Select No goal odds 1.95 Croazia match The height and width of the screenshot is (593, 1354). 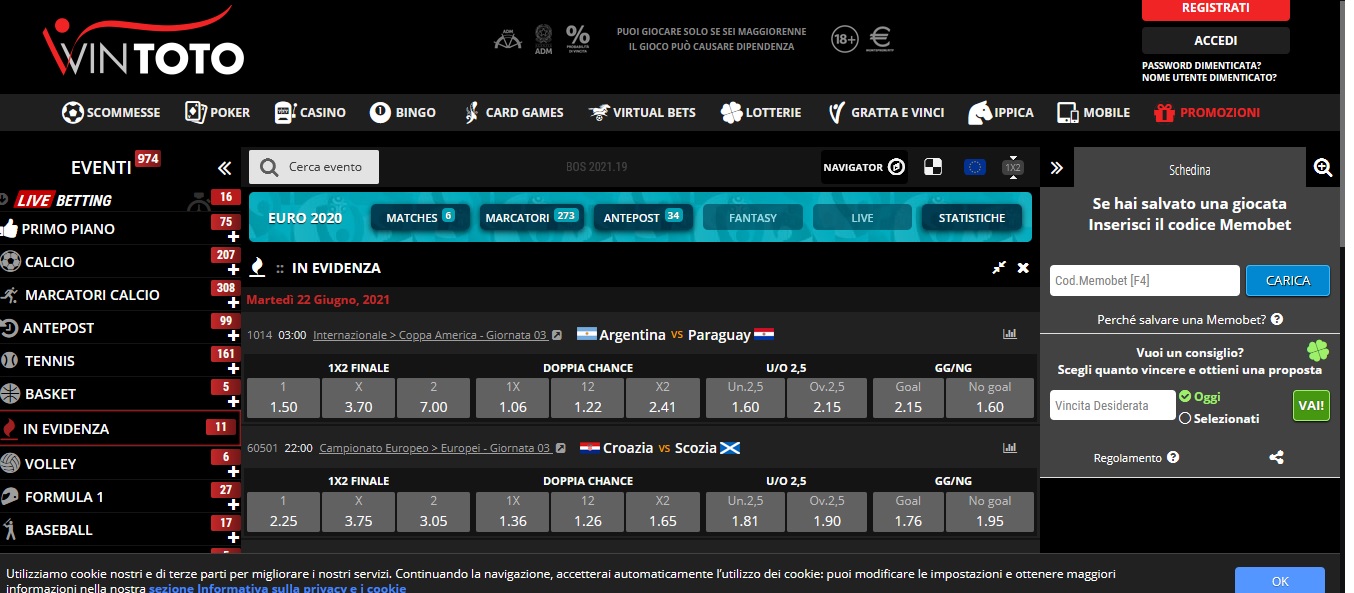click(990, 511)
